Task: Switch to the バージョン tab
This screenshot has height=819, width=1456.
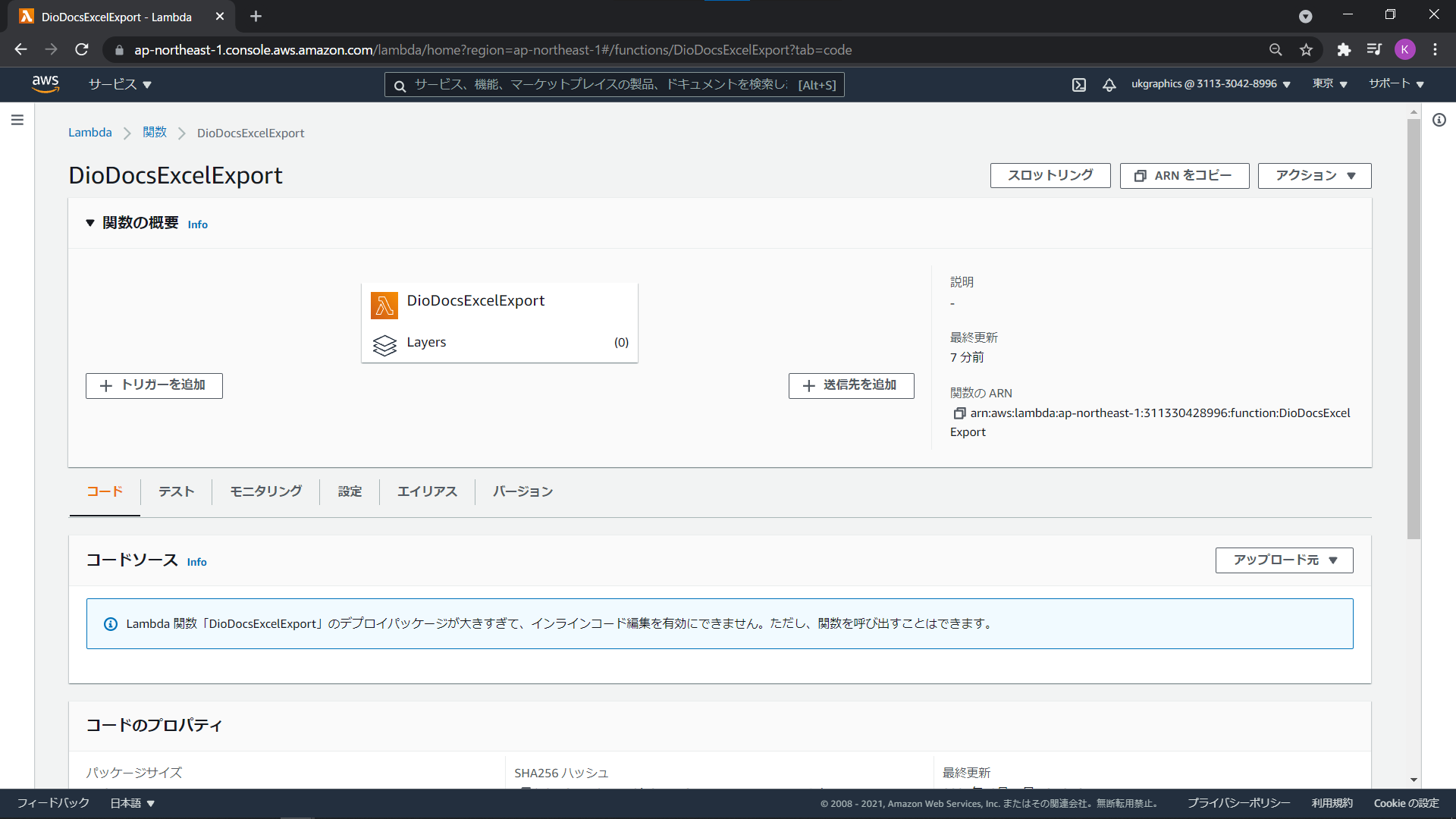Action: tap(522, 492)
